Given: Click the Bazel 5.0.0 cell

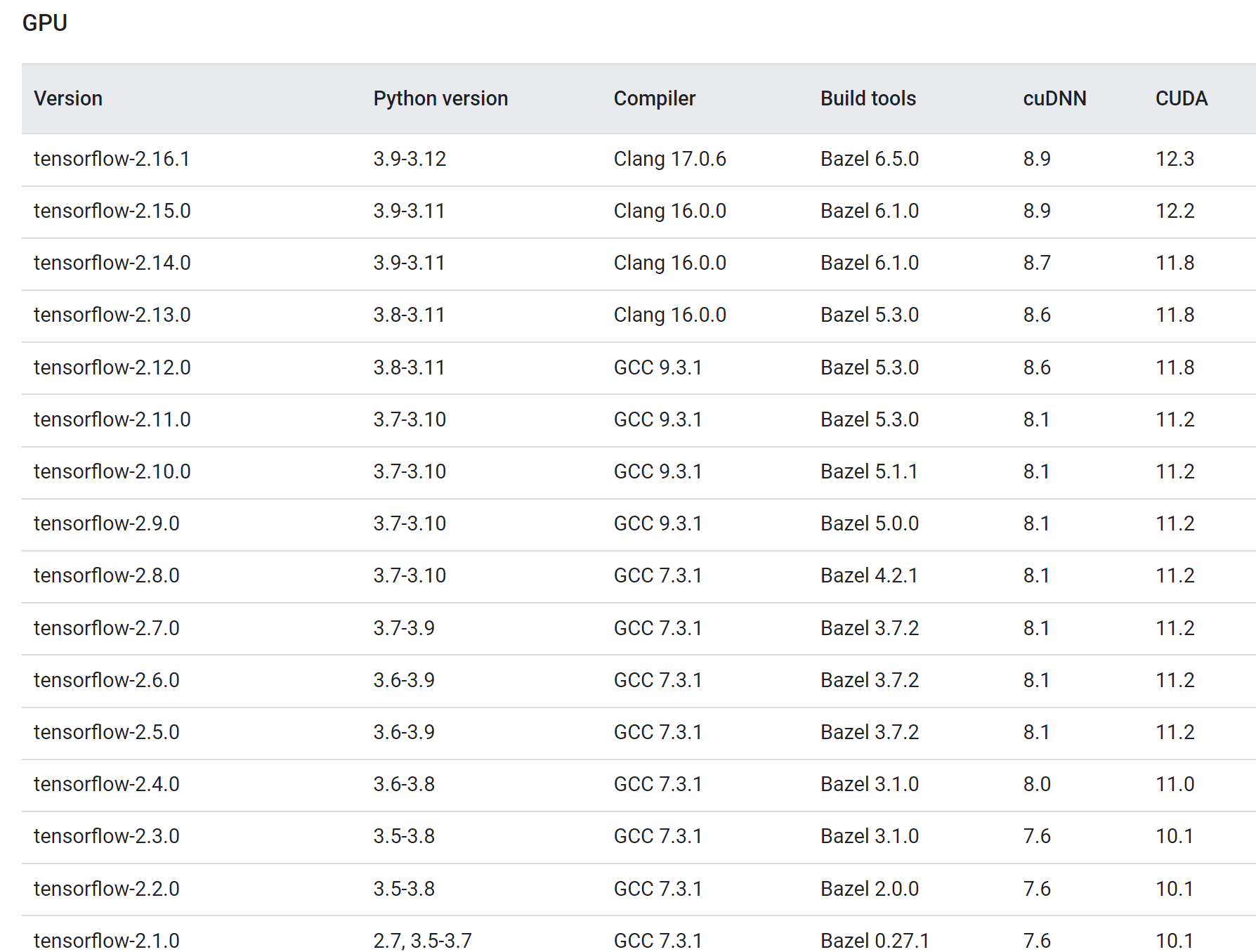Looking at the screenshot, I should click(x=870, y=523).
